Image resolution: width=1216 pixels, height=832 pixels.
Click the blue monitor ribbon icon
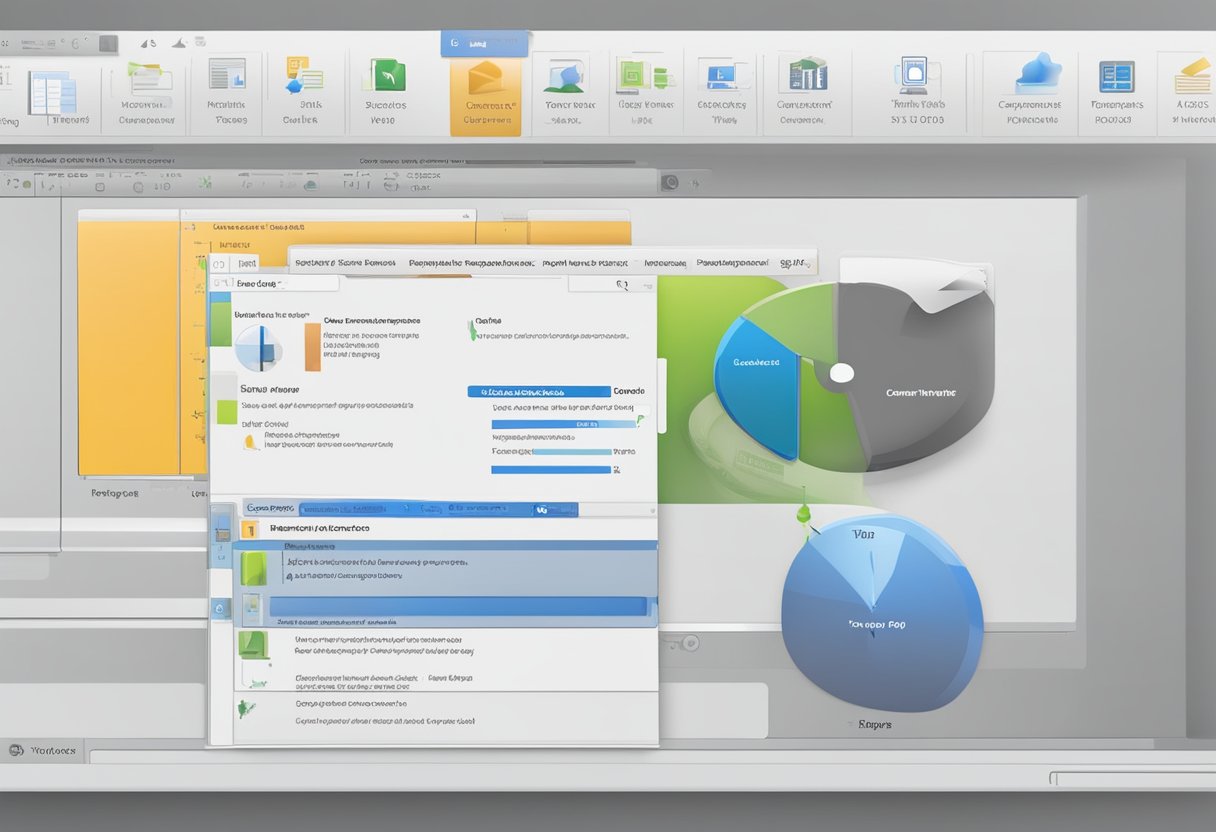click(x=723, y=76)
